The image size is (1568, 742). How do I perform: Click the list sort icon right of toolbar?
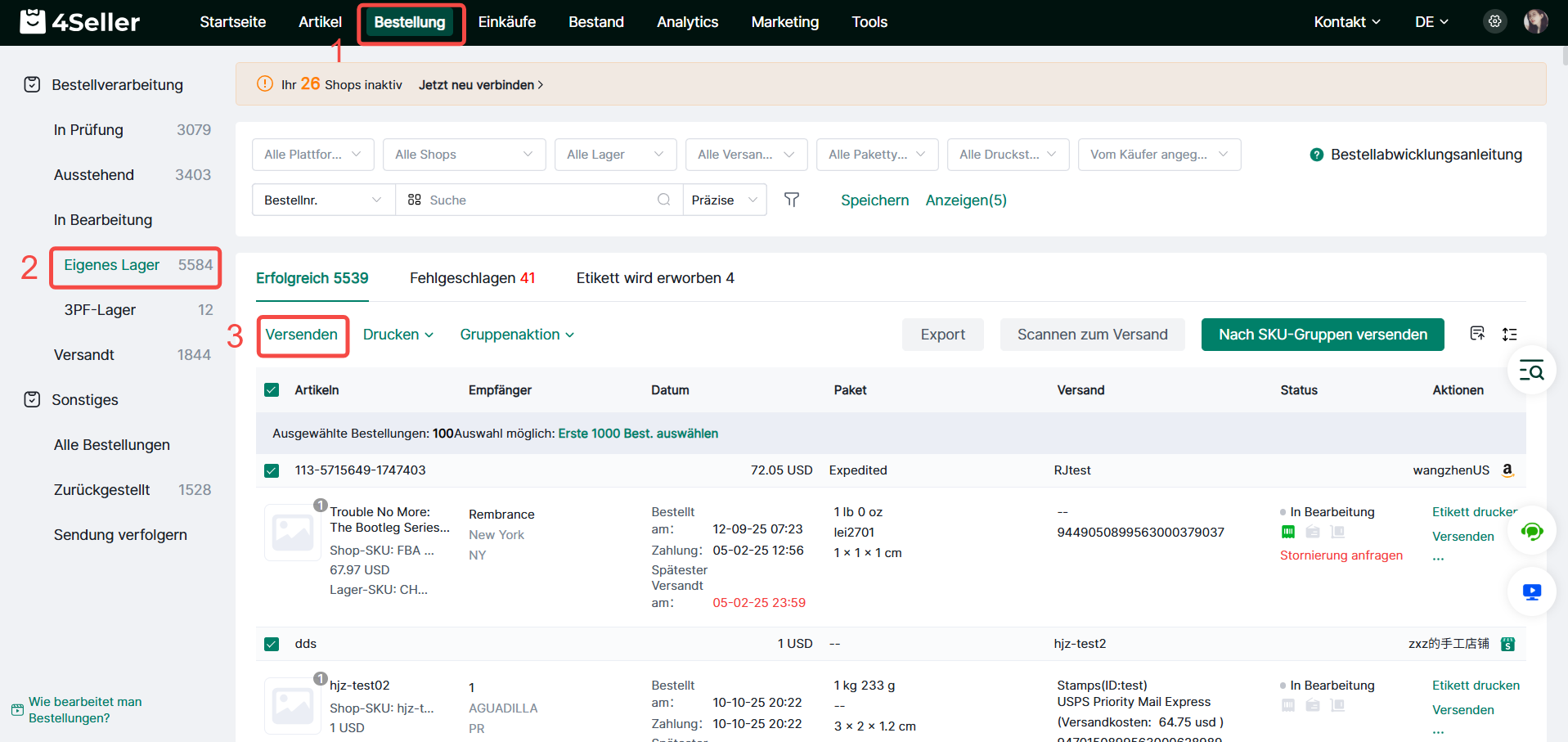1510,334
